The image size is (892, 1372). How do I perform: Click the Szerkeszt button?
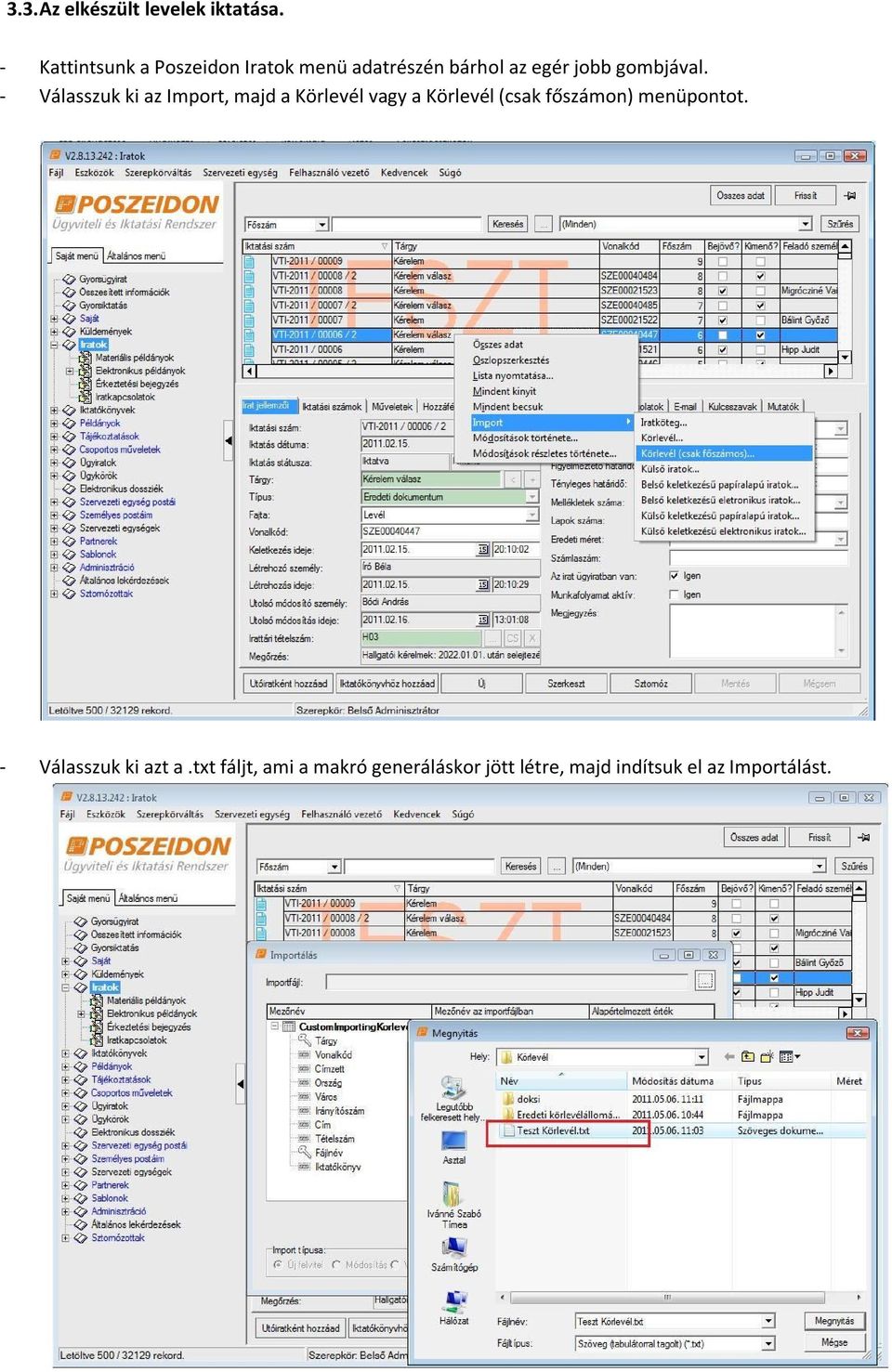(x=566, y=684)
